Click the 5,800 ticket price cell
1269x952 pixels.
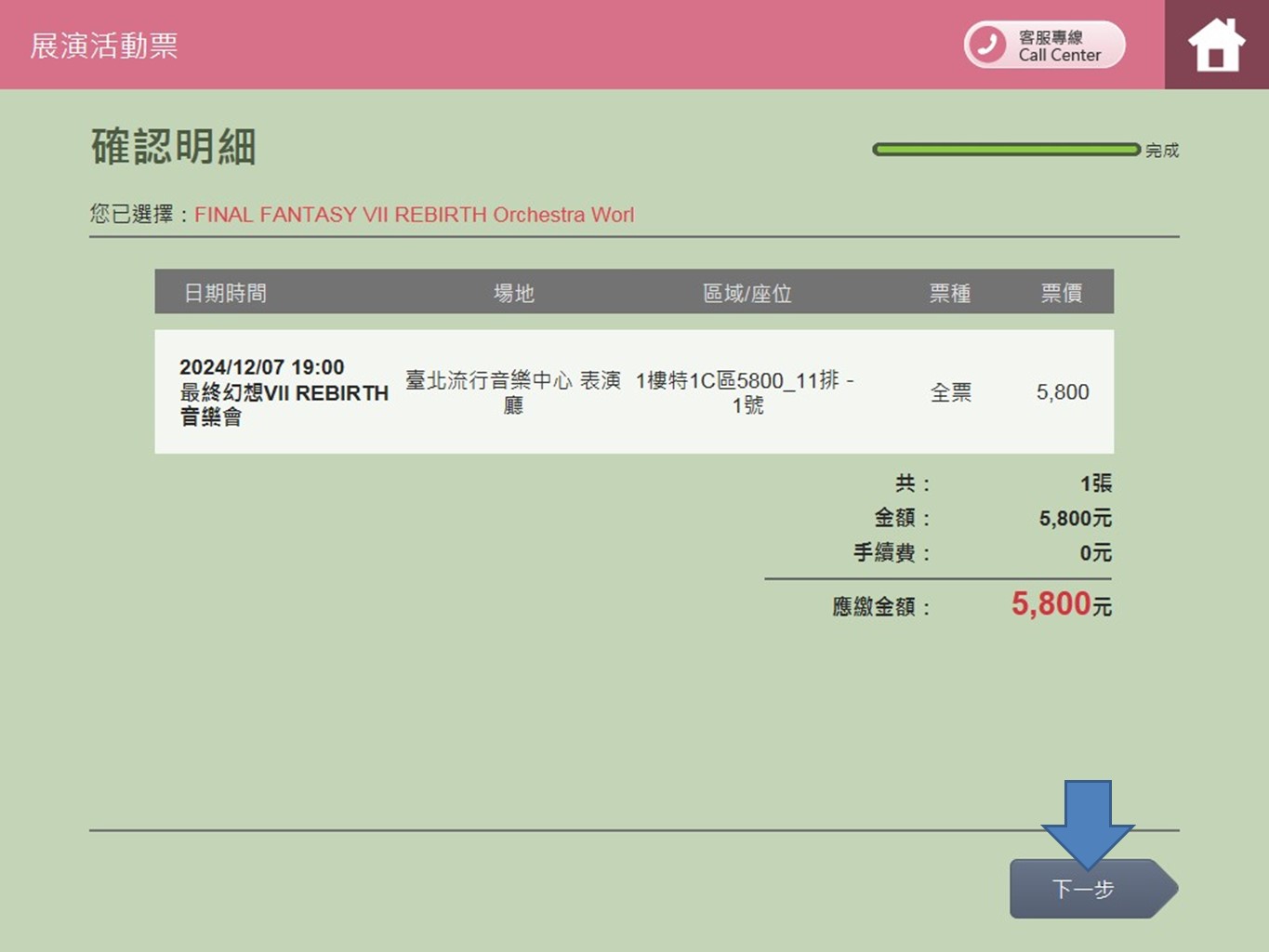coord(1063,392)
